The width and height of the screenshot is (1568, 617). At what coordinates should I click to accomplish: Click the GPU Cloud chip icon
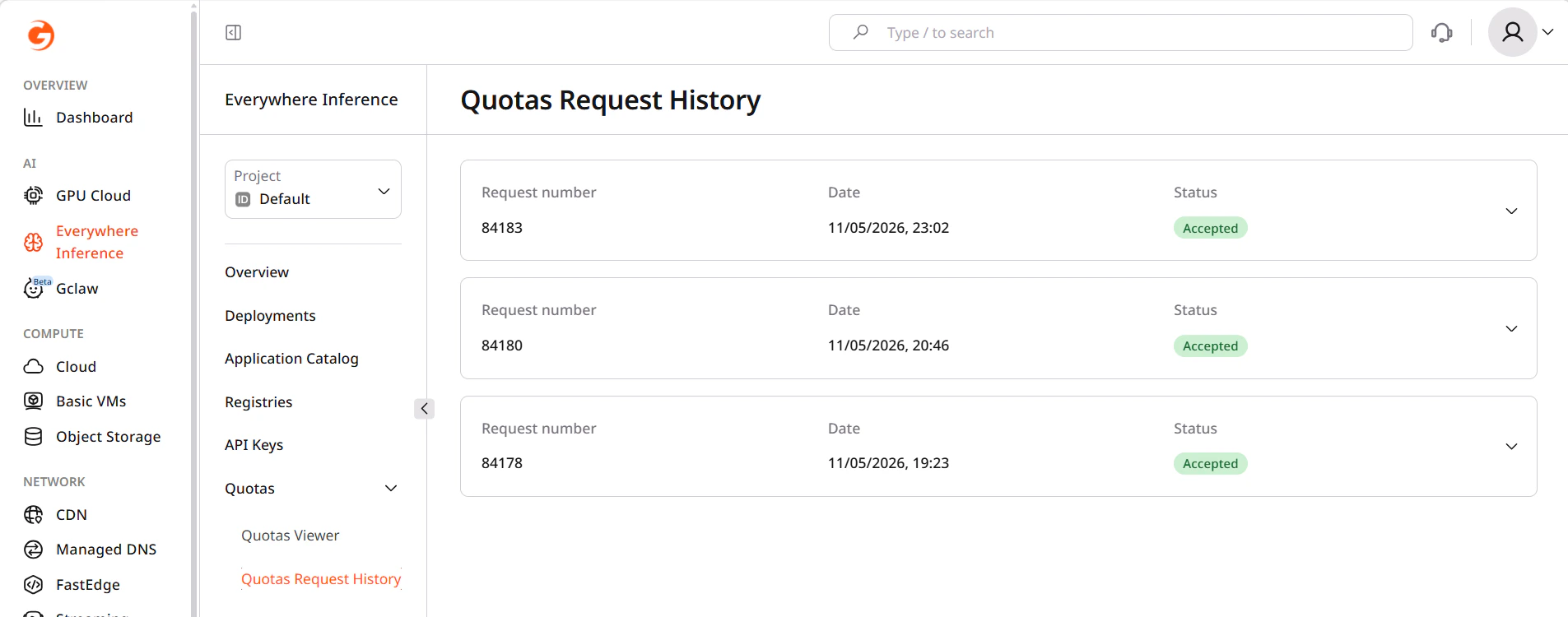pos(33,196)
